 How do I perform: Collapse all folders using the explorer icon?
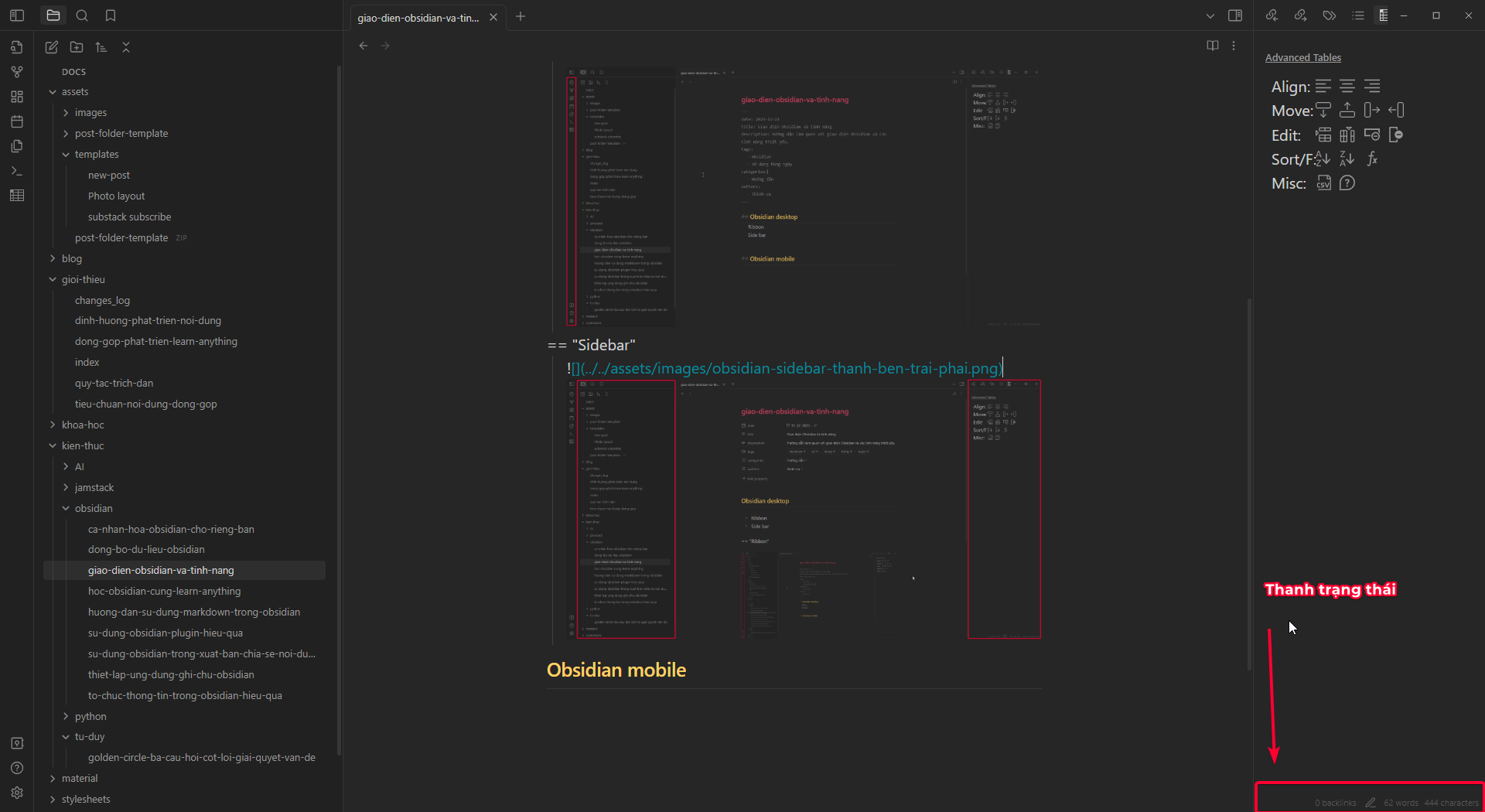[x=126, y=47]
